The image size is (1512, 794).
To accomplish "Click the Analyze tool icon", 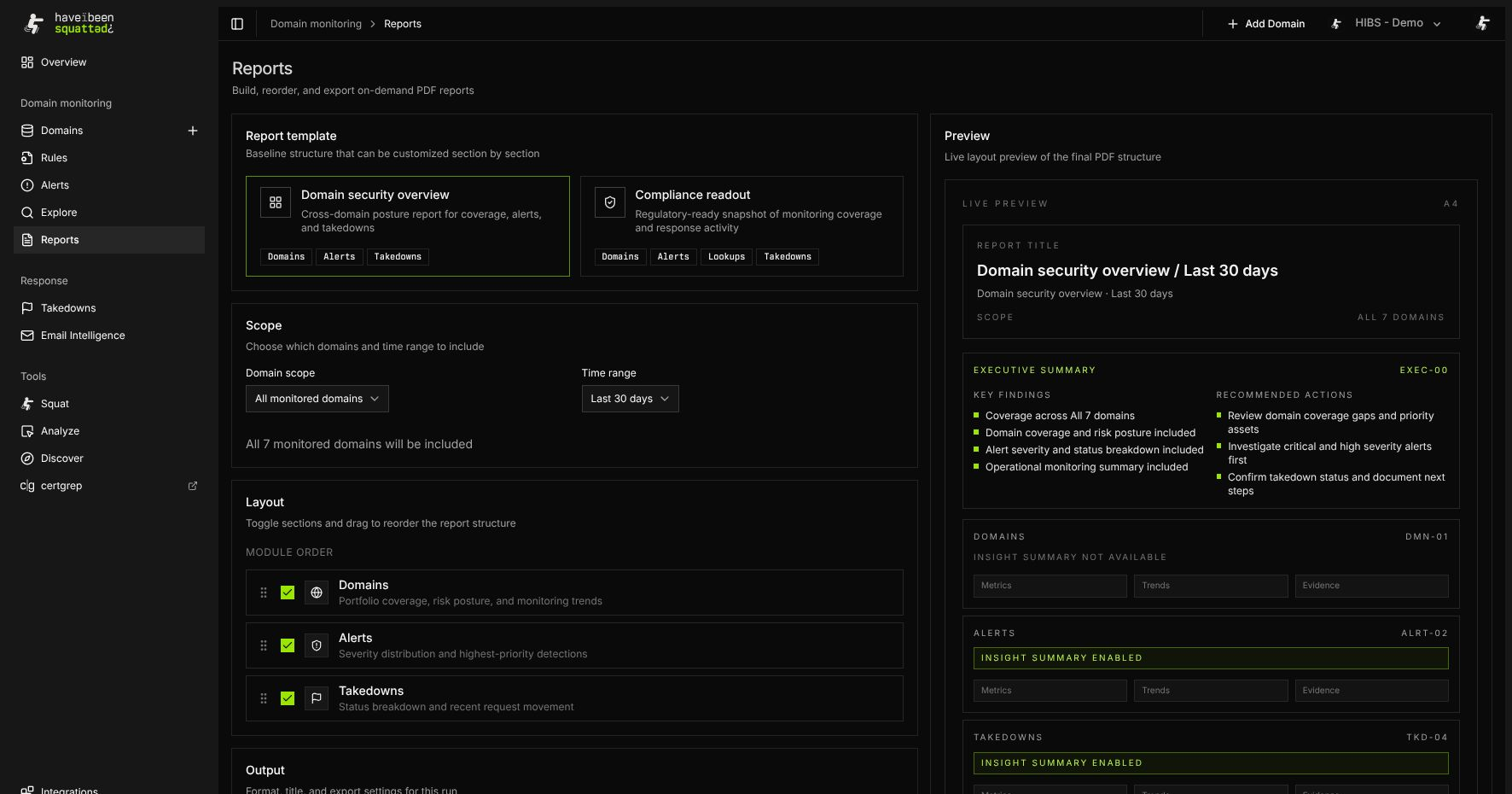I will pos(27,431).
